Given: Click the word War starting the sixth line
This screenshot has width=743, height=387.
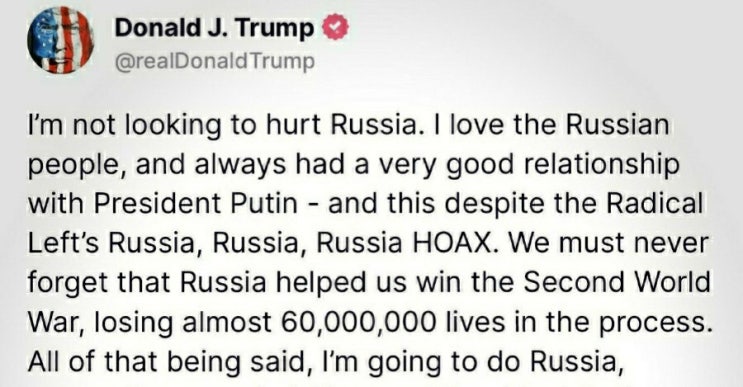Looking at the screenshot, I should click(56, 323).
